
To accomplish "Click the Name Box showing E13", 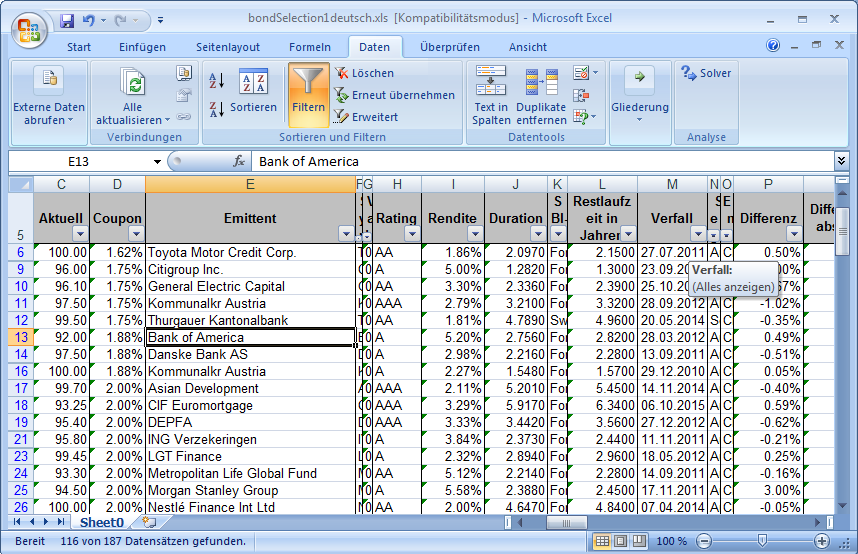I will 78,161.
